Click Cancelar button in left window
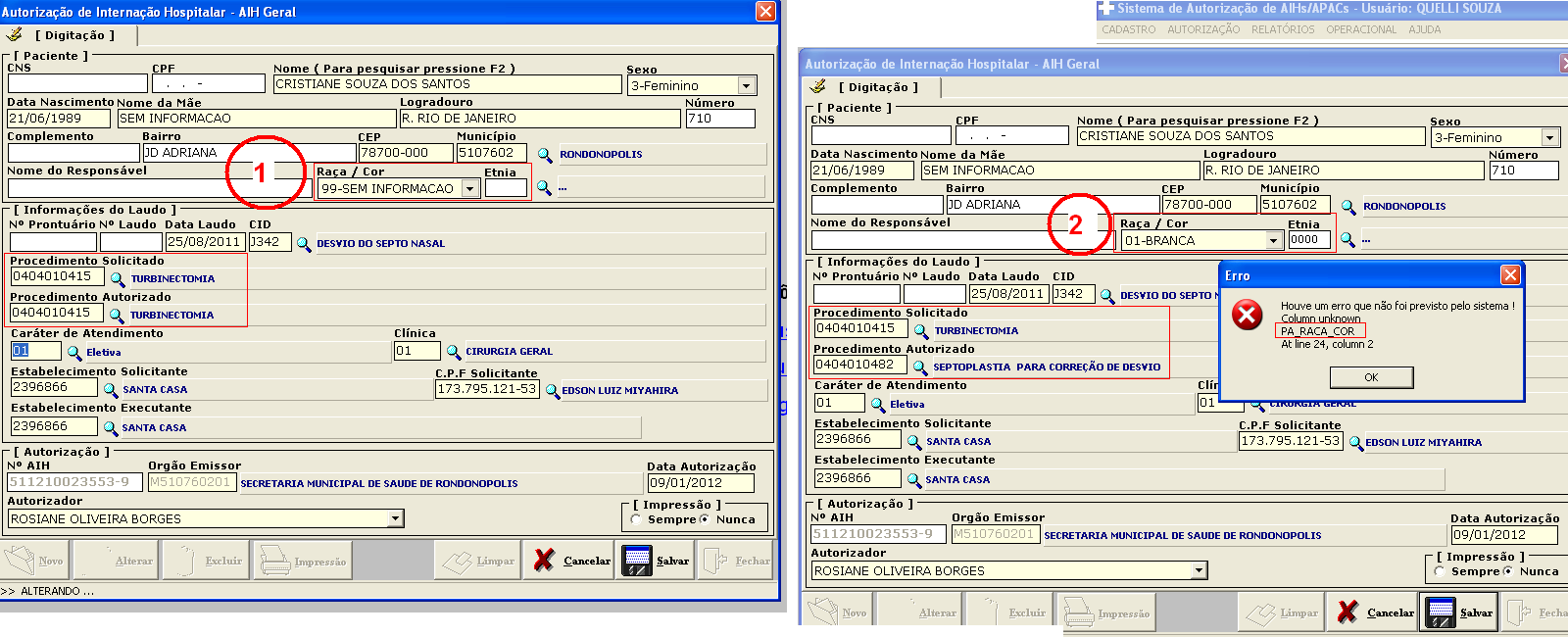Viewport: 1568px width, 637px height. coord(570,561)
